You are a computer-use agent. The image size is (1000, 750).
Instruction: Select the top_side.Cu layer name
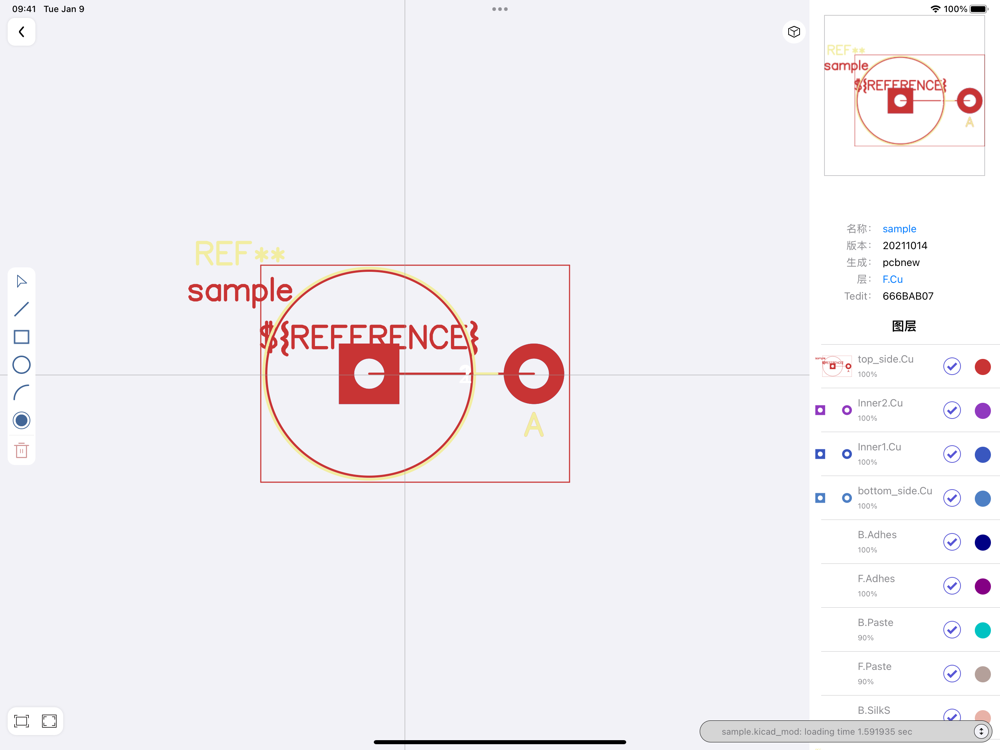(885, 359)
